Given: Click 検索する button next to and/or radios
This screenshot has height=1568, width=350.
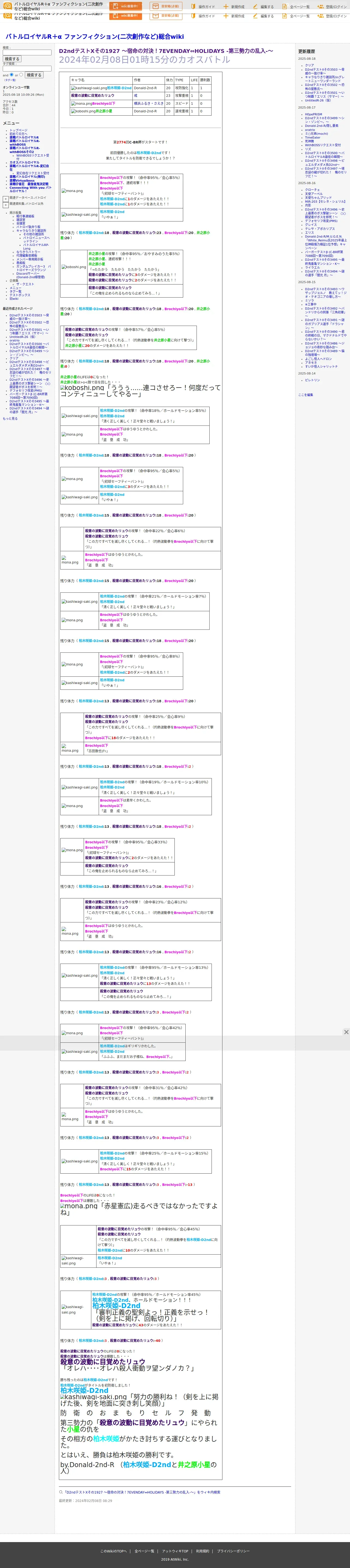Looking at the screenshot, I should point(34,75).
